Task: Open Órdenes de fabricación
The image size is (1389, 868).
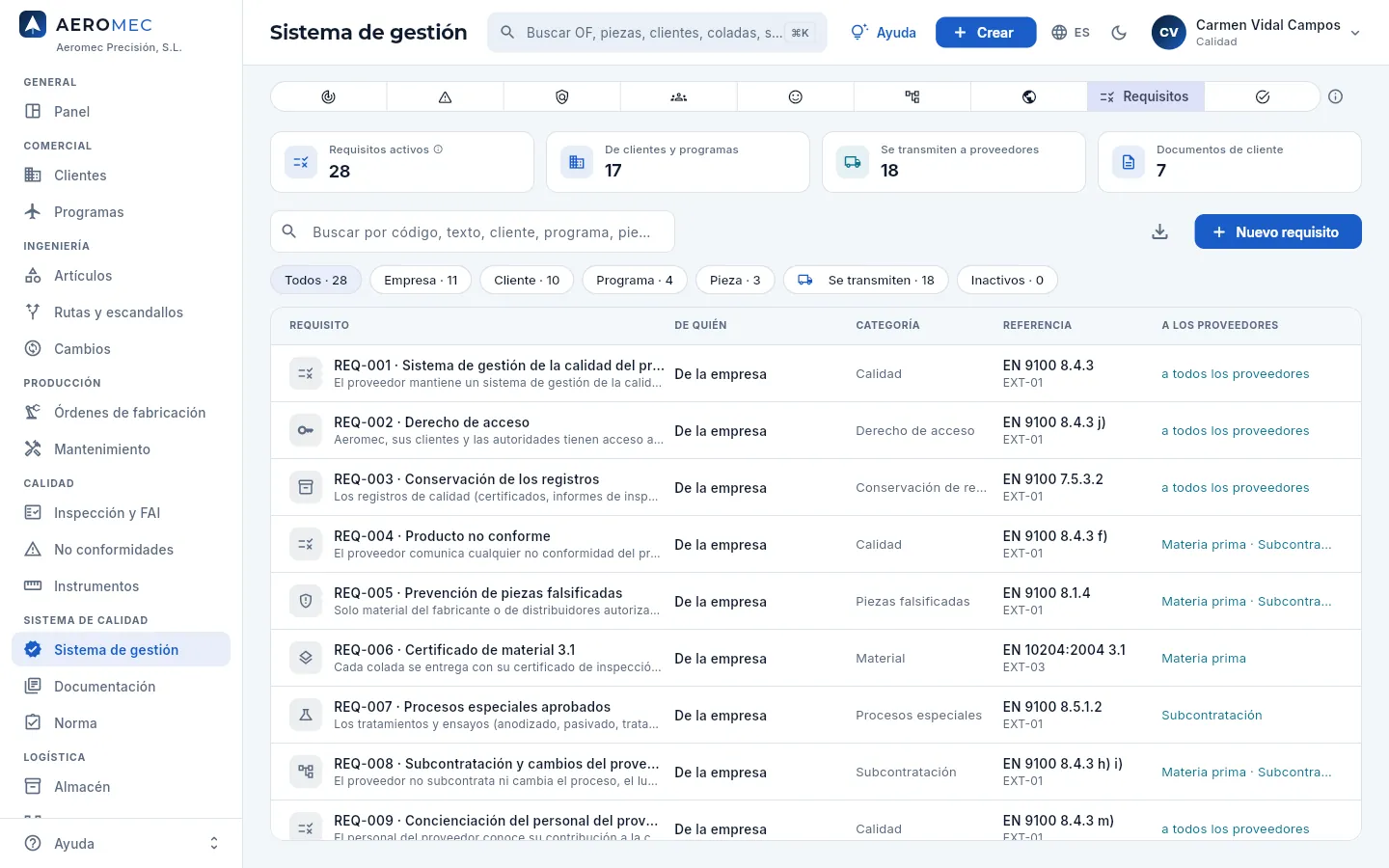Action: [122, 413]
